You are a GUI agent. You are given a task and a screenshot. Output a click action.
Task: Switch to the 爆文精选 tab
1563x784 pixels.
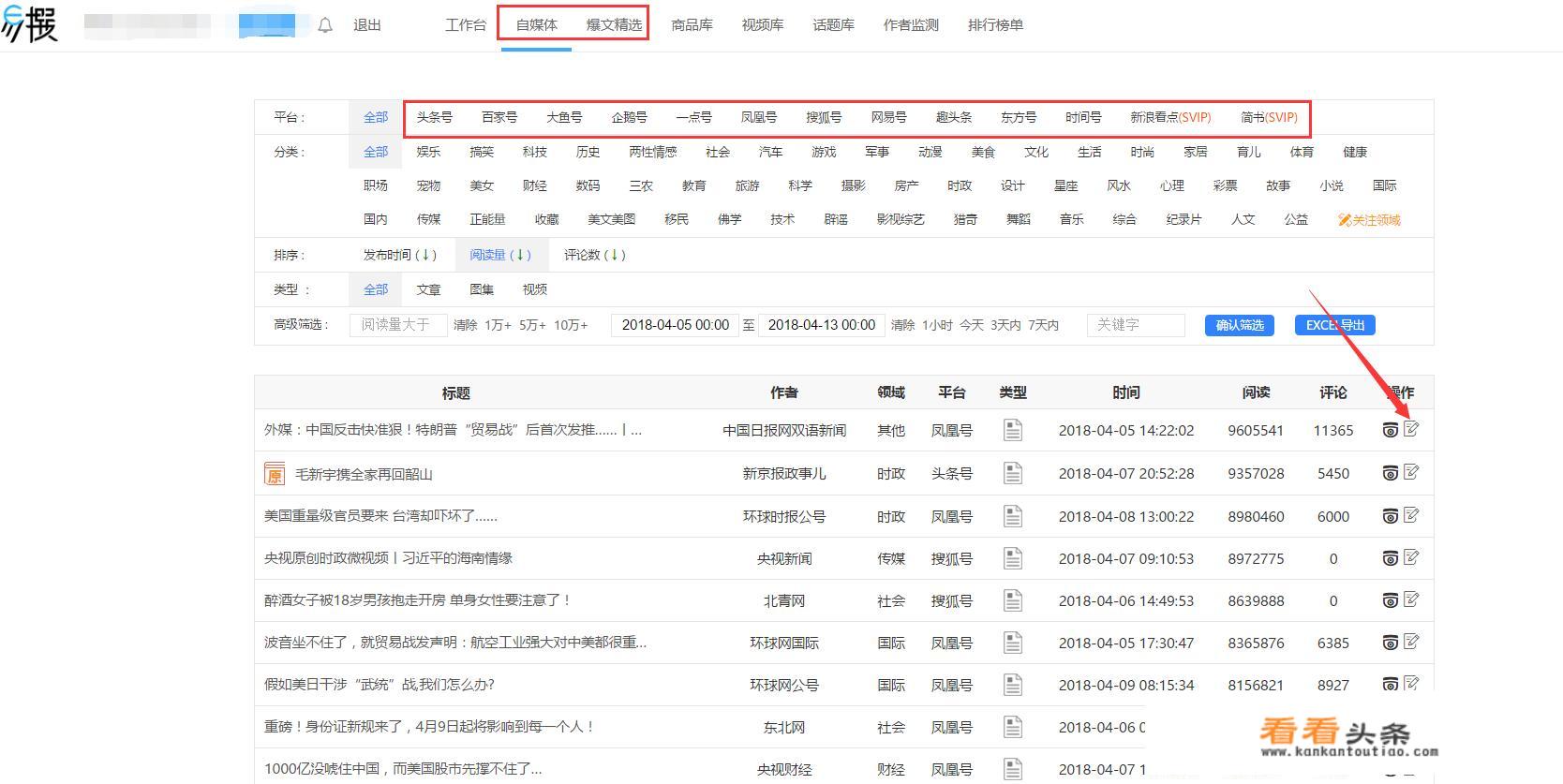[x=615, y=25]
